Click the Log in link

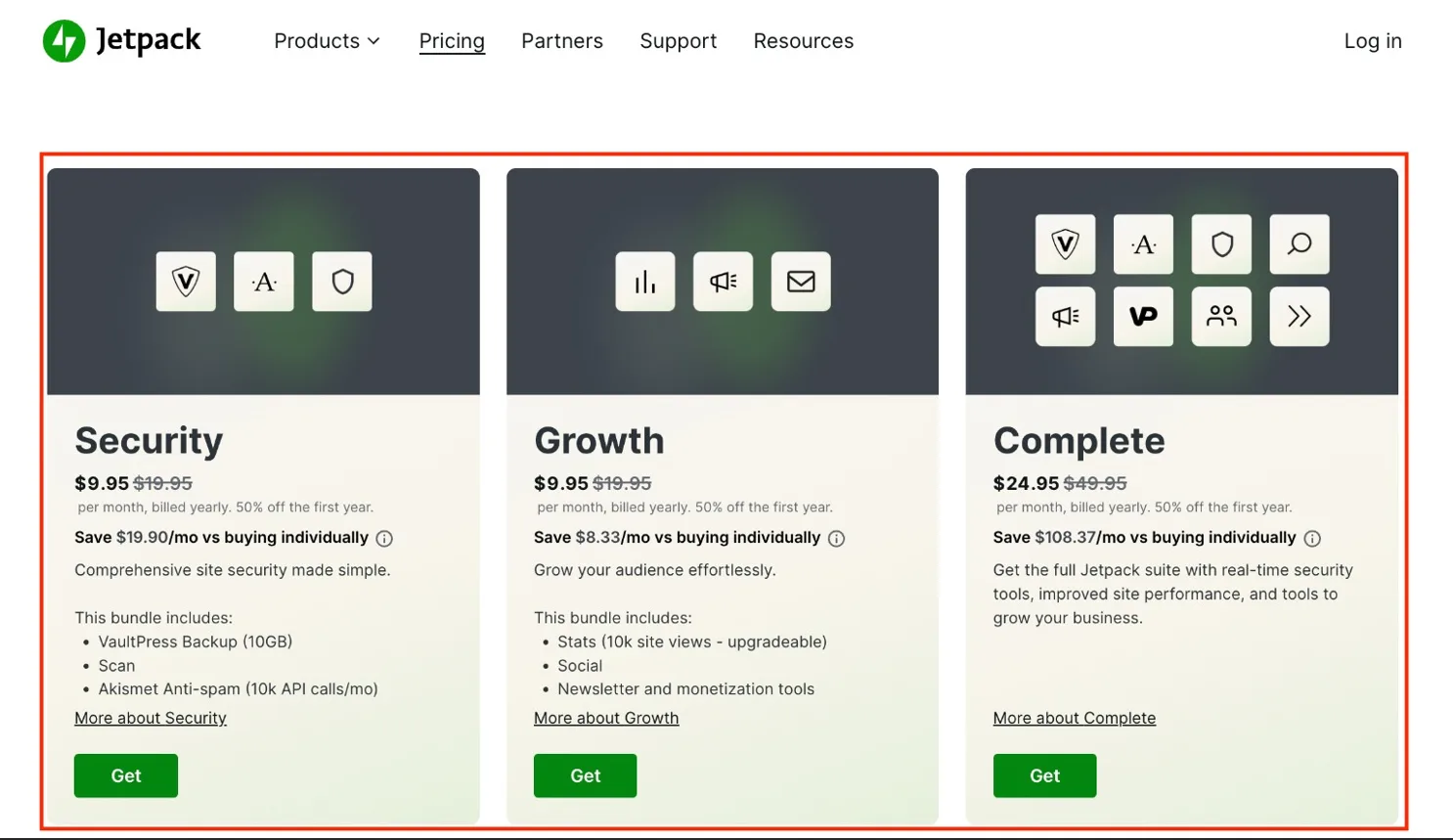[1373, 41]
